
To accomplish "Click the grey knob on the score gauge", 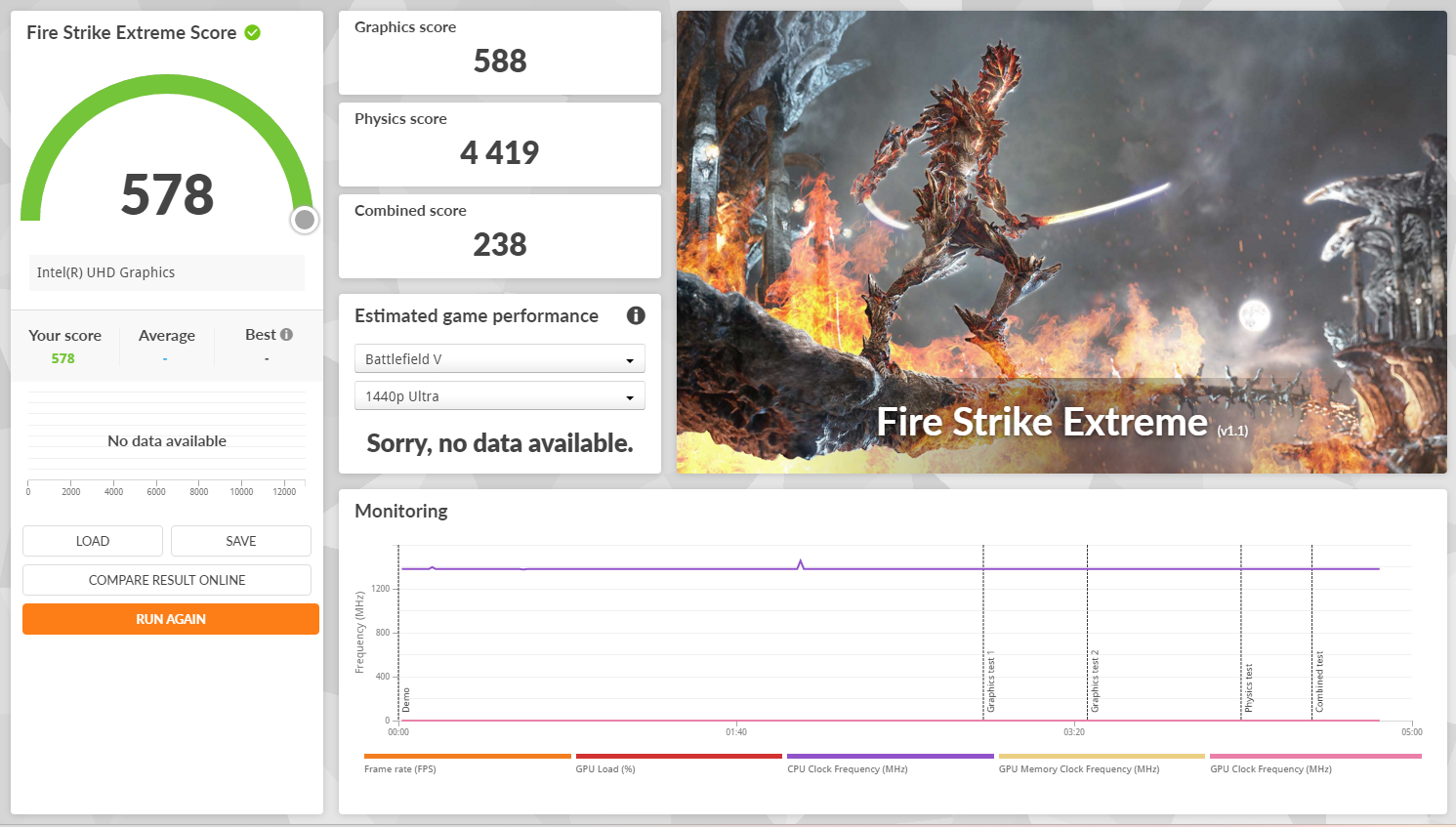I will coord(305,220).
